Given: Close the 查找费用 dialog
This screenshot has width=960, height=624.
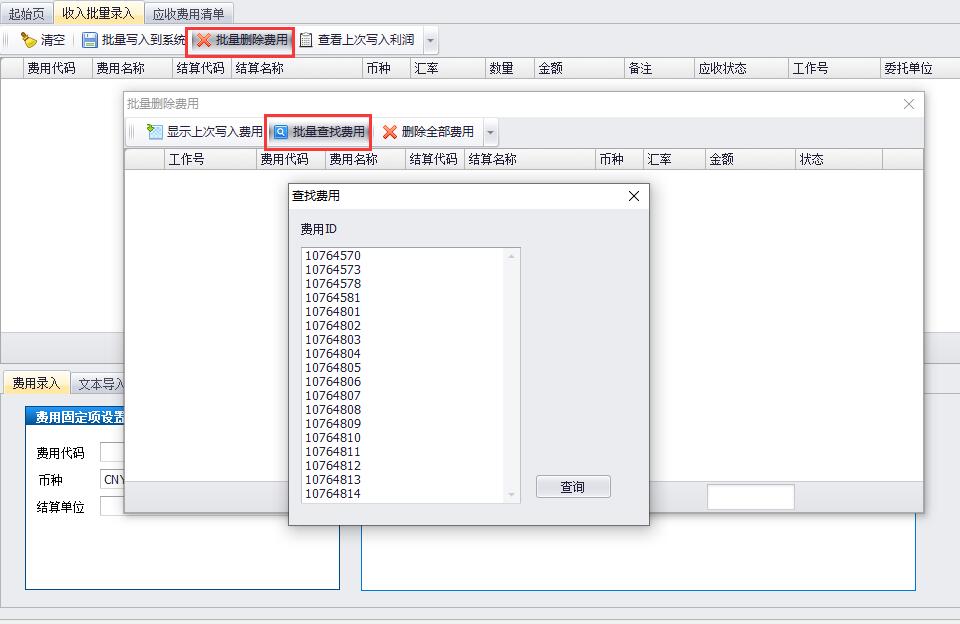Looking at the screenshot, I should click(x=634, y=196).
